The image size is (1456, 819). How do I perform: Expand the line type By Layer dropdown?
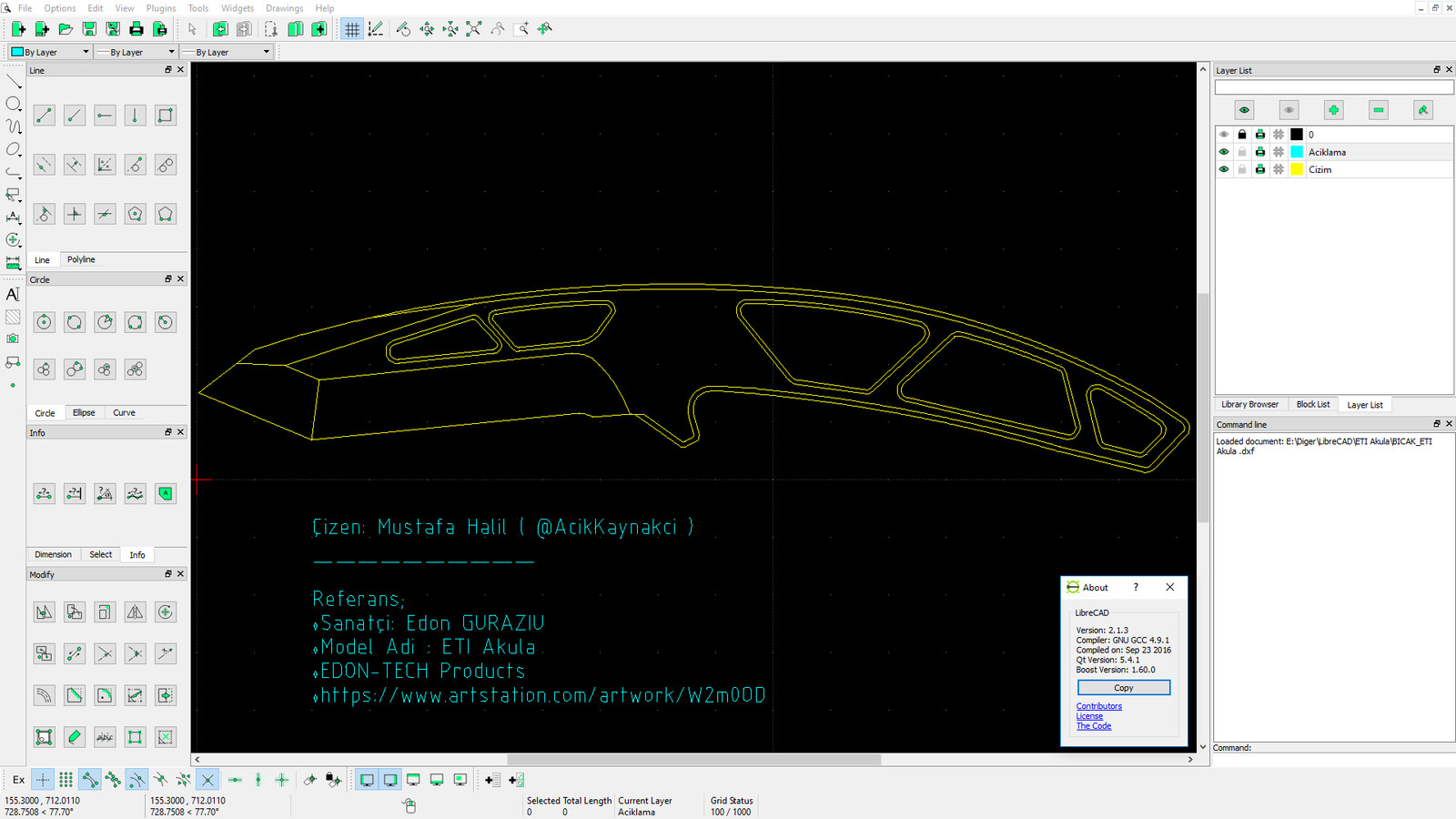227,52
